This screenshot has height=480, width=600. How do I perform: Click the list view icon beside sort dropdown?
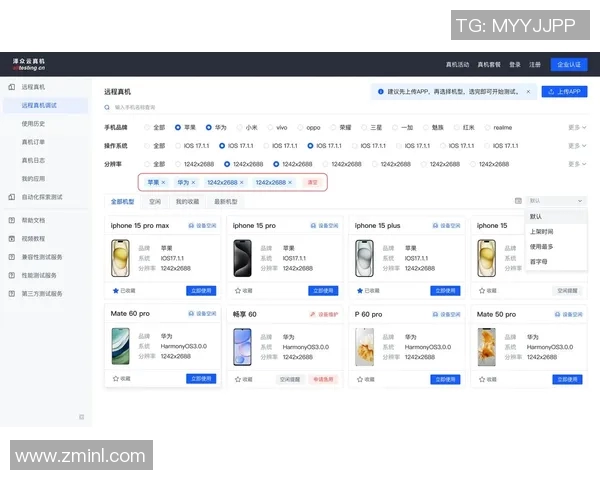(517, 201)
